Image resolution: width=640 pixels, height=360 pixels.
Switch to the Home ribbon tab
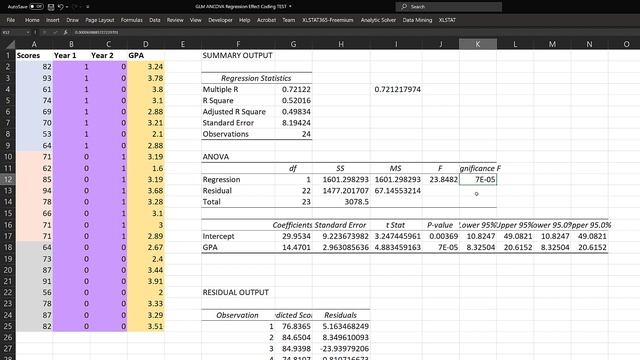coord(32,20)
